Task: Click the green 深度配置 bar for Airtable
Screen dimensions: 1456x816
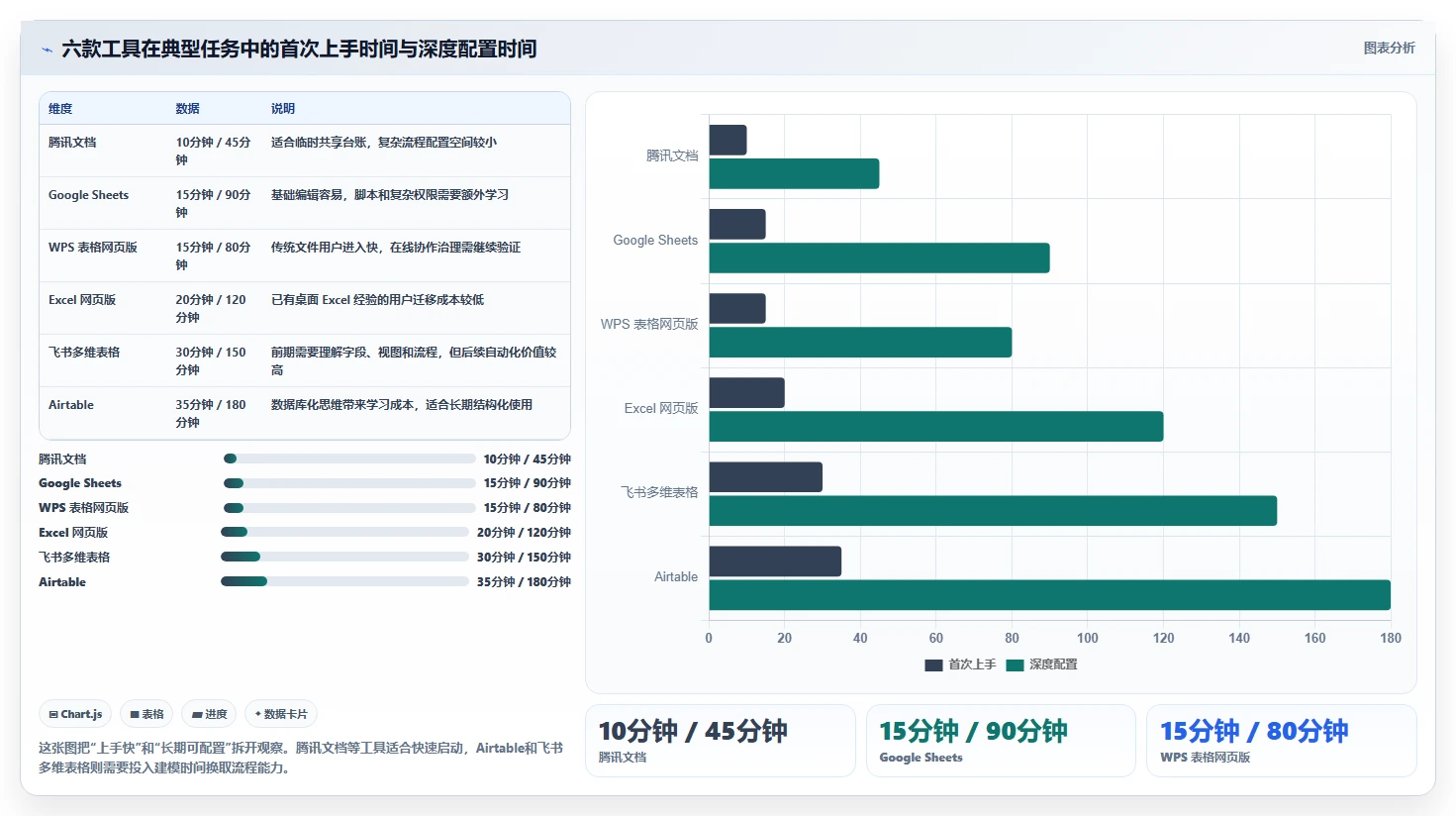Action: (1049, 594)
